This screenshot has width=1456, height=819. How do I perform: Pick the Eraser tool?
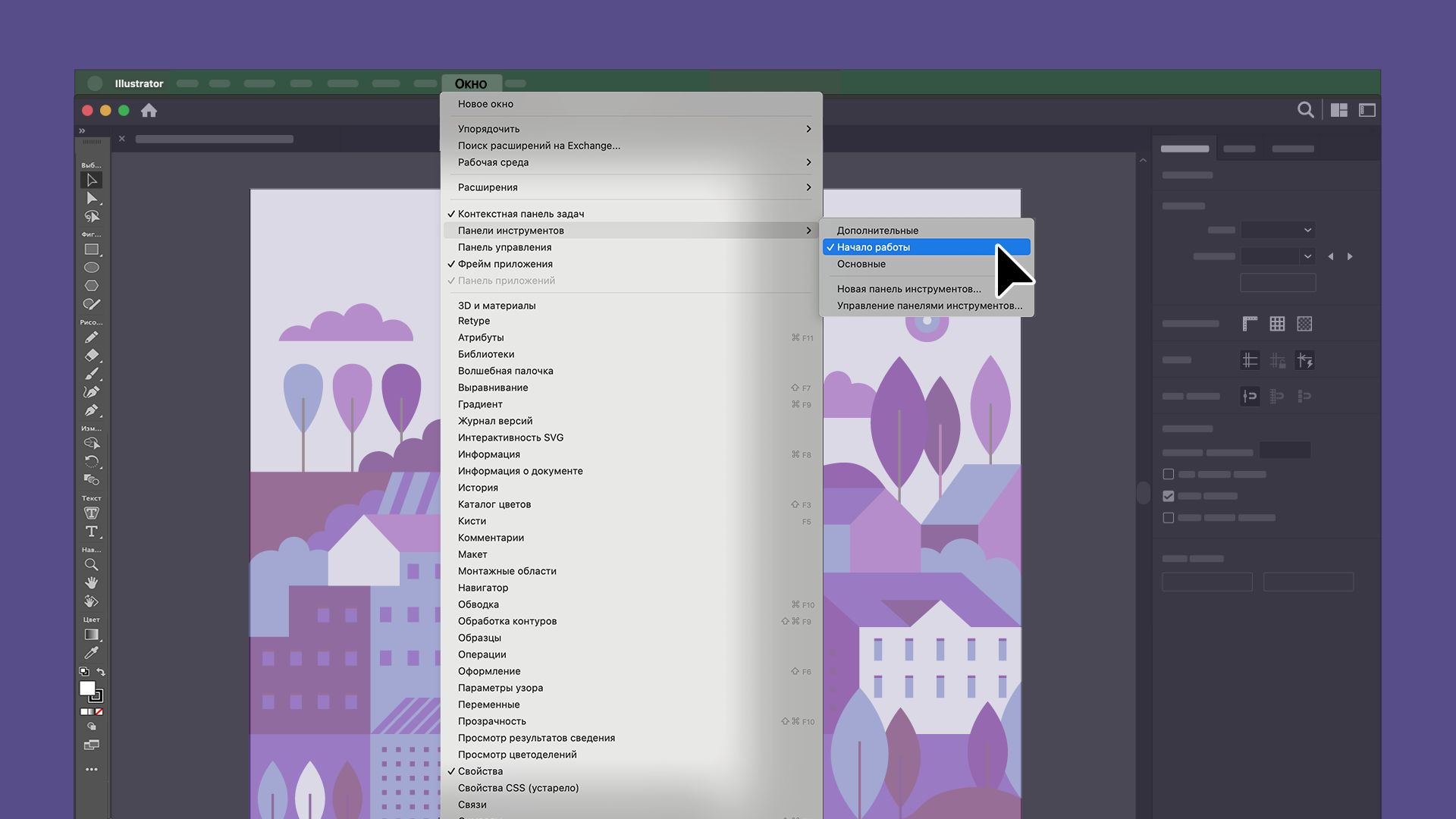tap(92, 355)
